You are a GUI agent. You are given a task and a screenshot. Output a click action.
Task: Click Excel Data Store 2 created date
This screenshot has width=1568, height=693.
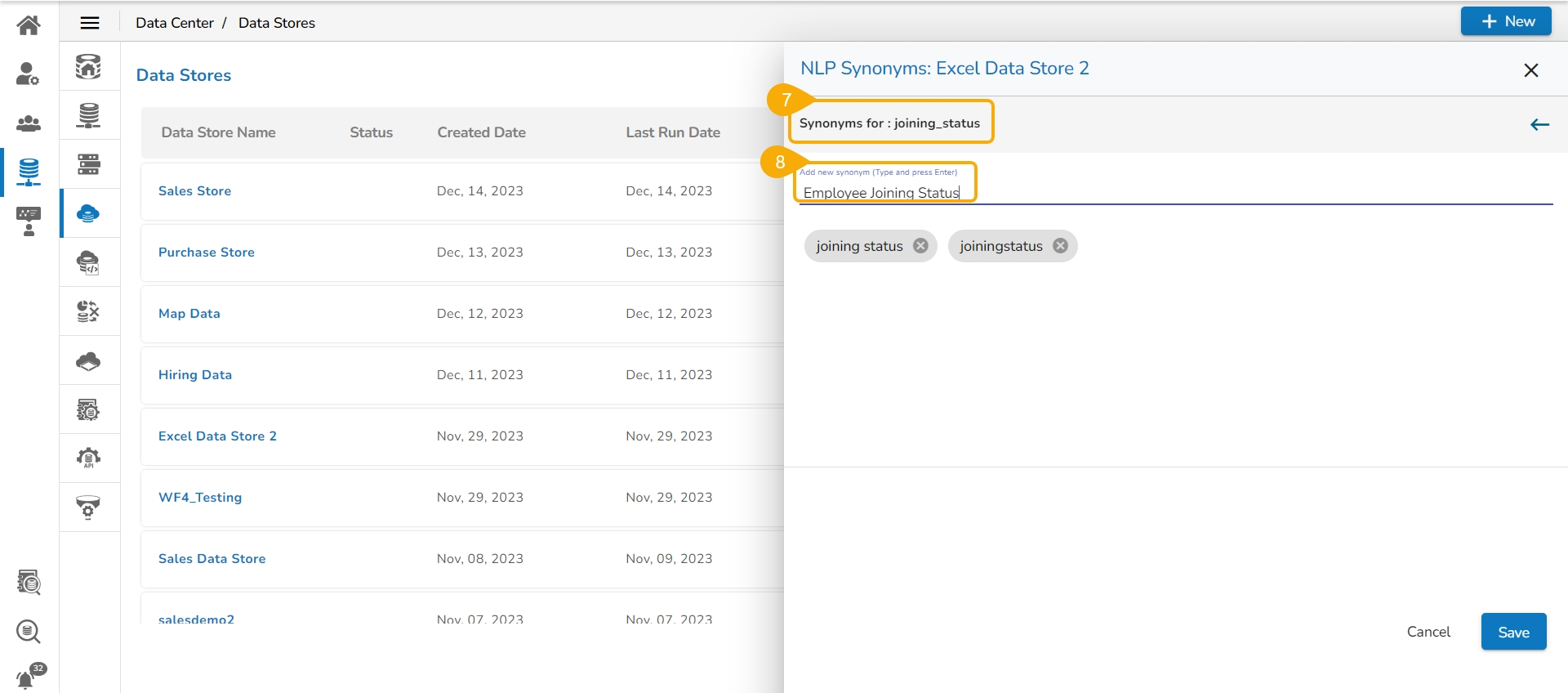480,436
